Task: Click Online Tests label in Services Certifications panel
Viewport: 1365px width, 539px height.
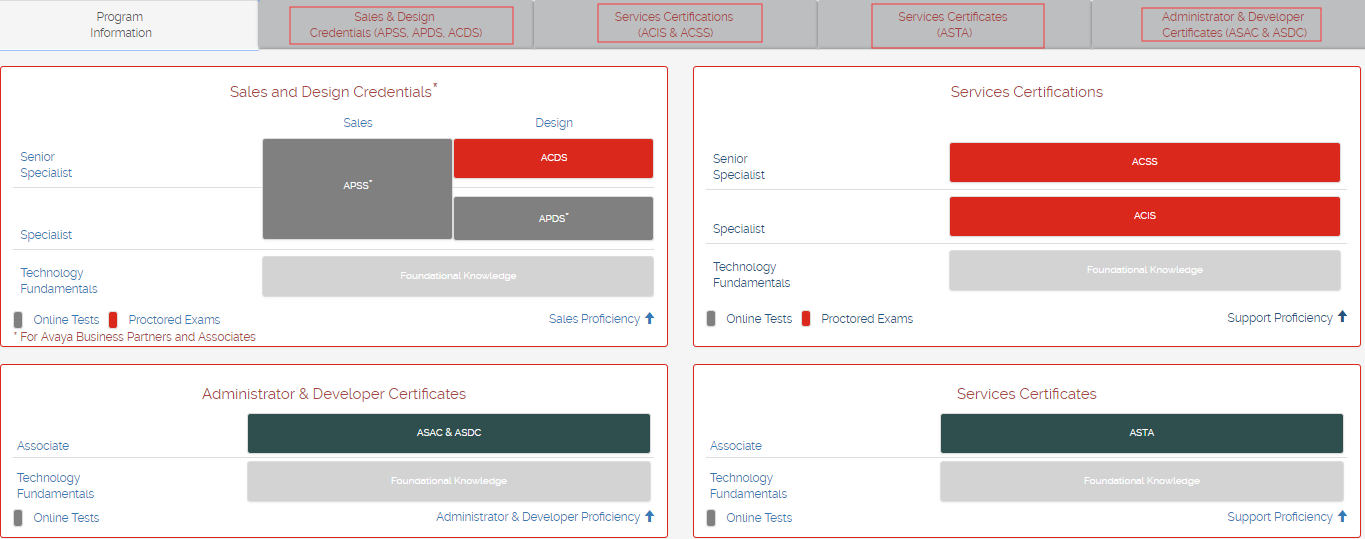Action: point(759,319)
